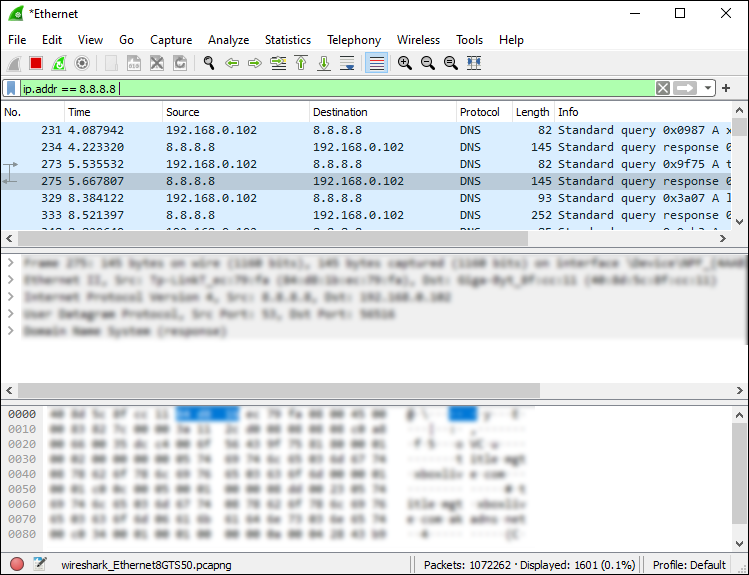Add a filter button with plus

coord(726,88)
